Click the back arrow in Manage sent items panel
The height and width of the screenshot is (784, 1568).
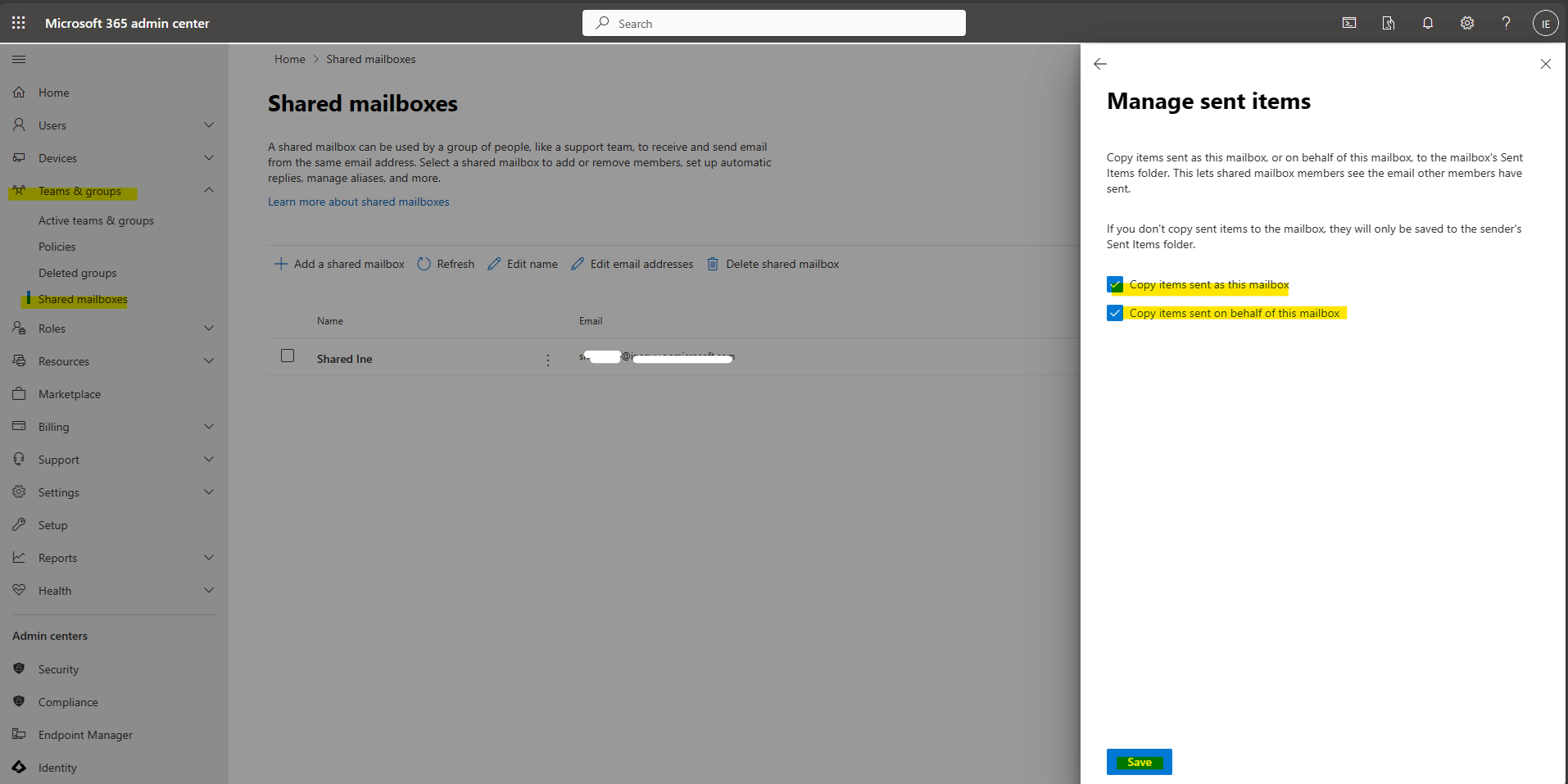point(1099,63)
